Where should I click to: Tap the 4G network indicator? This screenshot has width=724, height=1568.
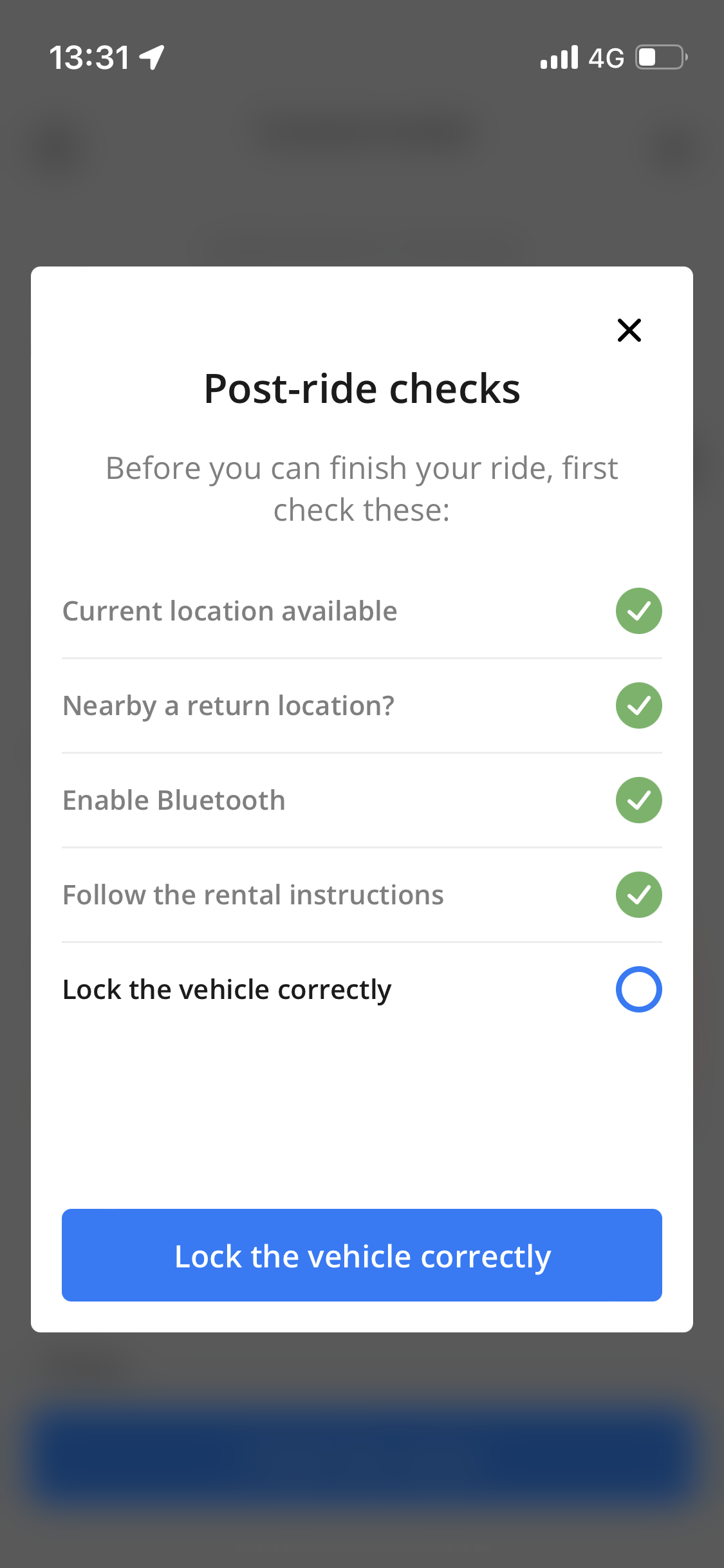tap(606, 58)
